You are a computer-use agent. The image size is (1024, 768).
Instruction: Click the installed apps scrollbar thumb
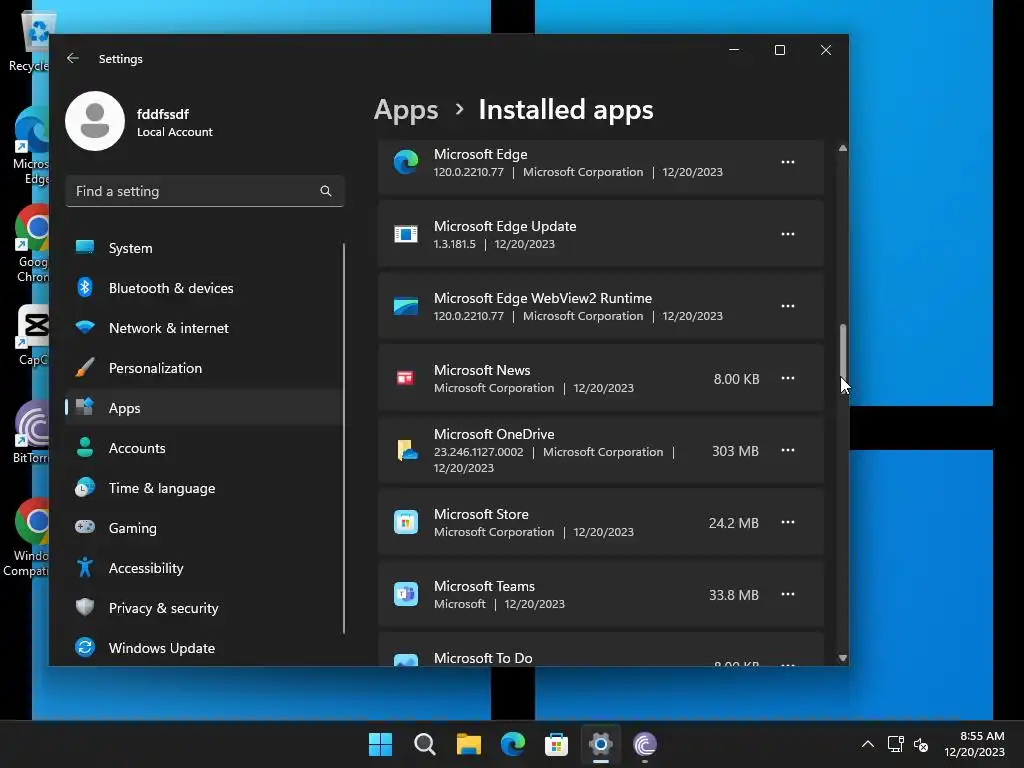coord(843,351)
